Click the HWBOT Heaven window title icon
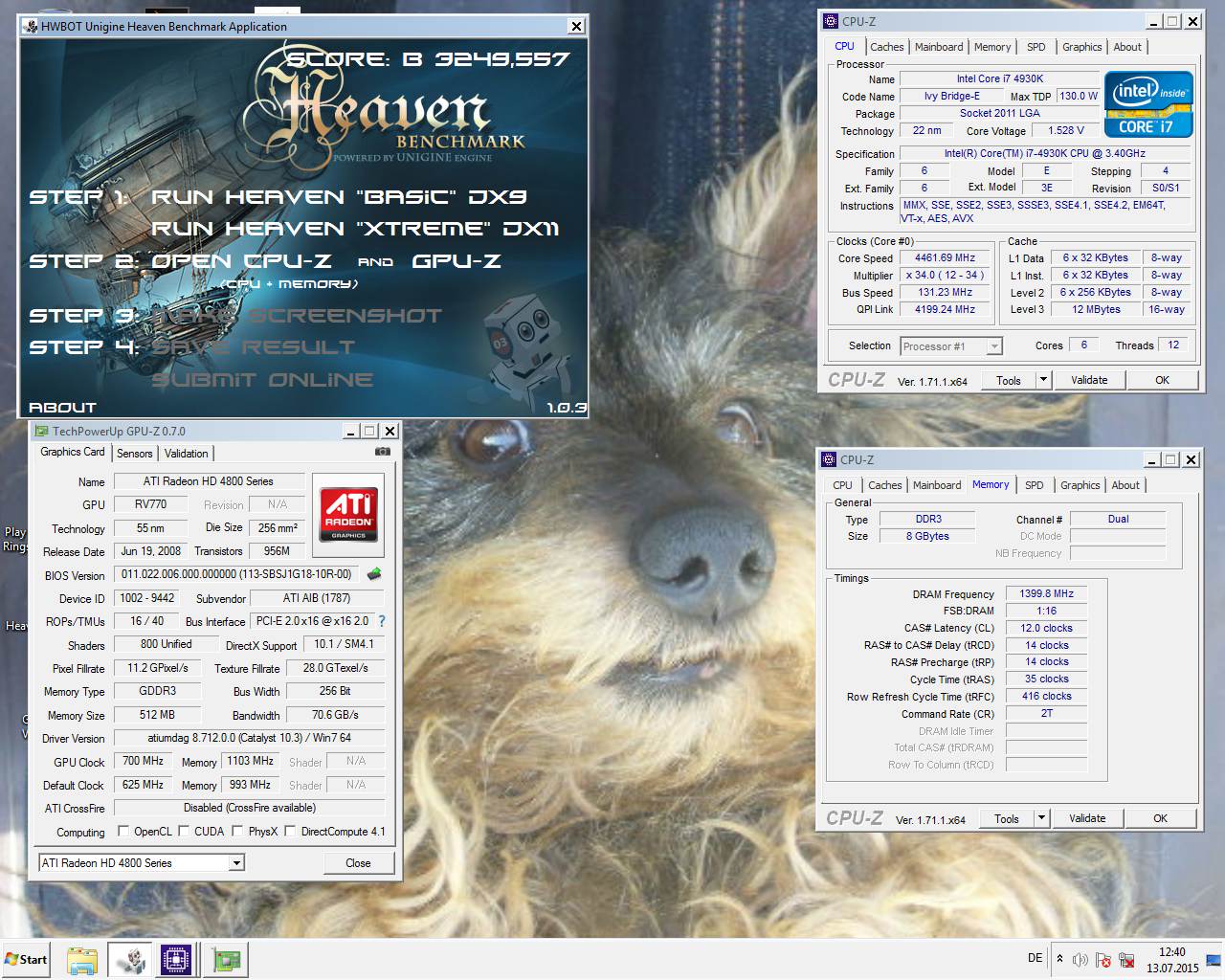Image resolution: width=1225 pixels, height=980 pixels. (31, 27)
